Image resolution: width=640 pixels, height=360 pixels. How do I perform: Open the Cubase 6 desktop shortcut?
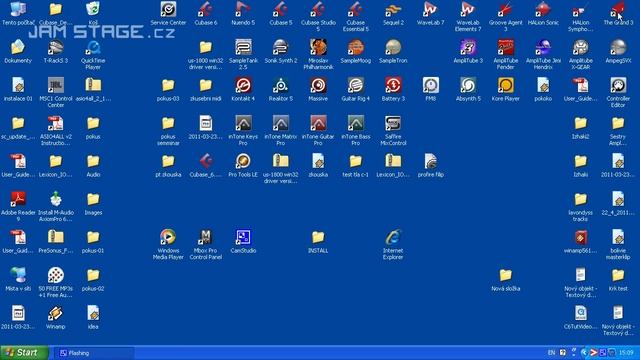click(x=206, y=9)
